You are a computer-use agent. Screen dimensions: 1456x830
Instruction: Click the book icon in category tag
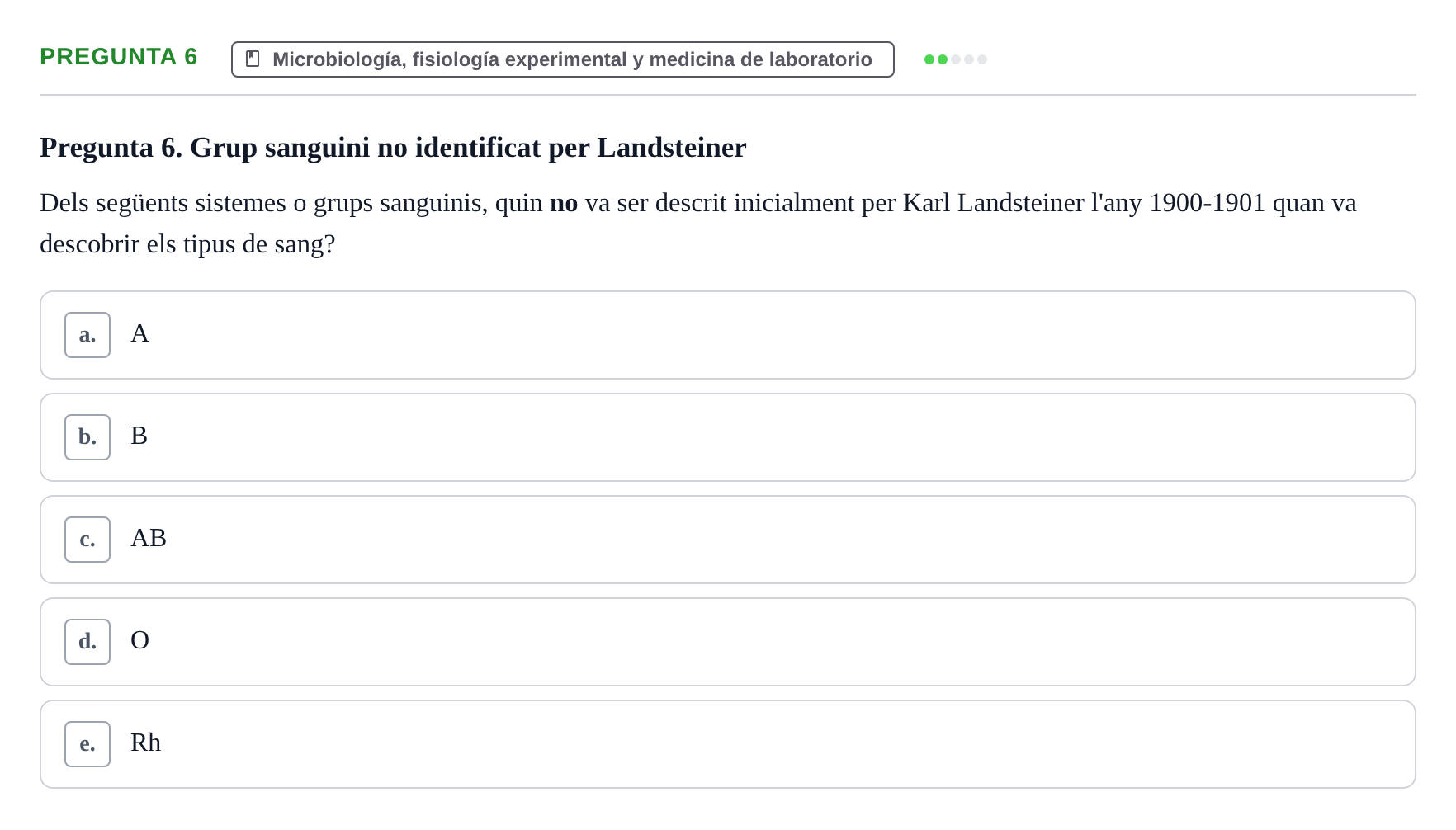253,59
